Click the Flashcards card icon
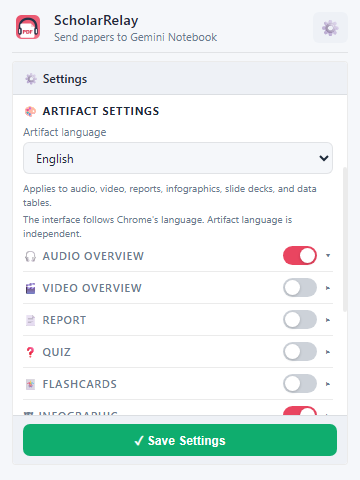This screenshot has width=360, height=480. pyautogui.click(x=30, y=384)
